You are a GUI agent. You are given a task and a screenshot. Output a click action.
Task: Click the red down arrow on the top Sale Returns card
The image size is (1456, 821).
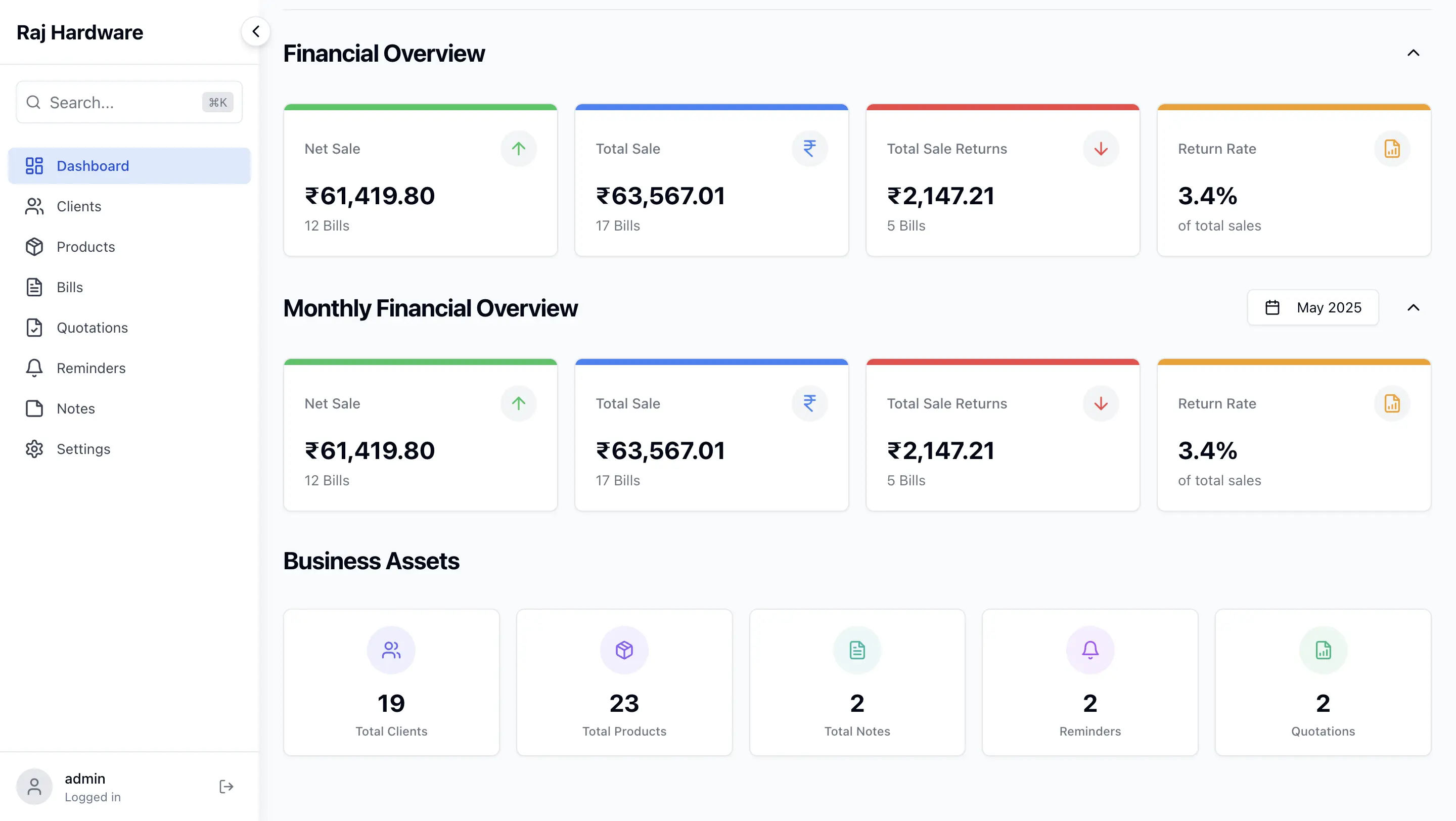pyautogui.click(x=1101, y=149)
